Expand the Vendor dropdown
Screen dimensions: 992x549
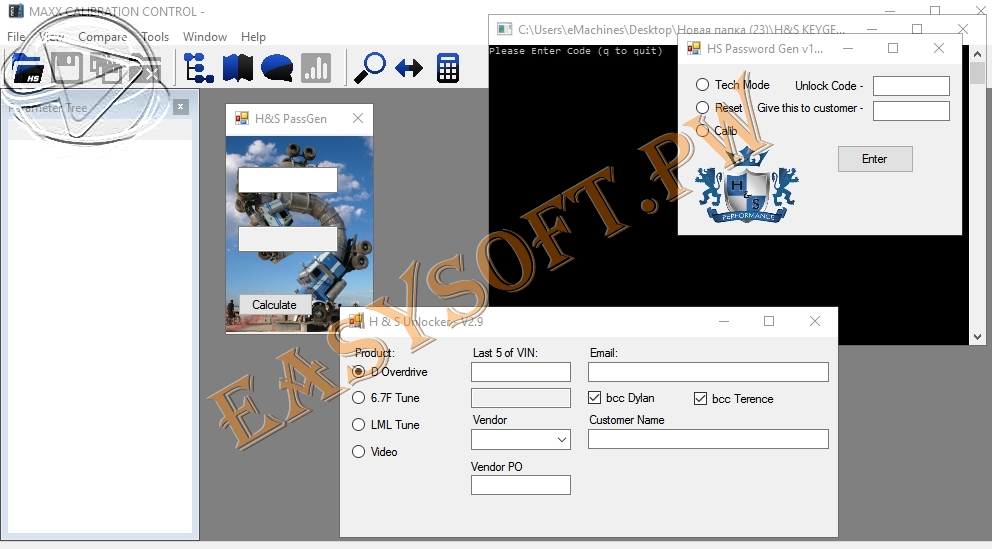(x=562, y=440)
